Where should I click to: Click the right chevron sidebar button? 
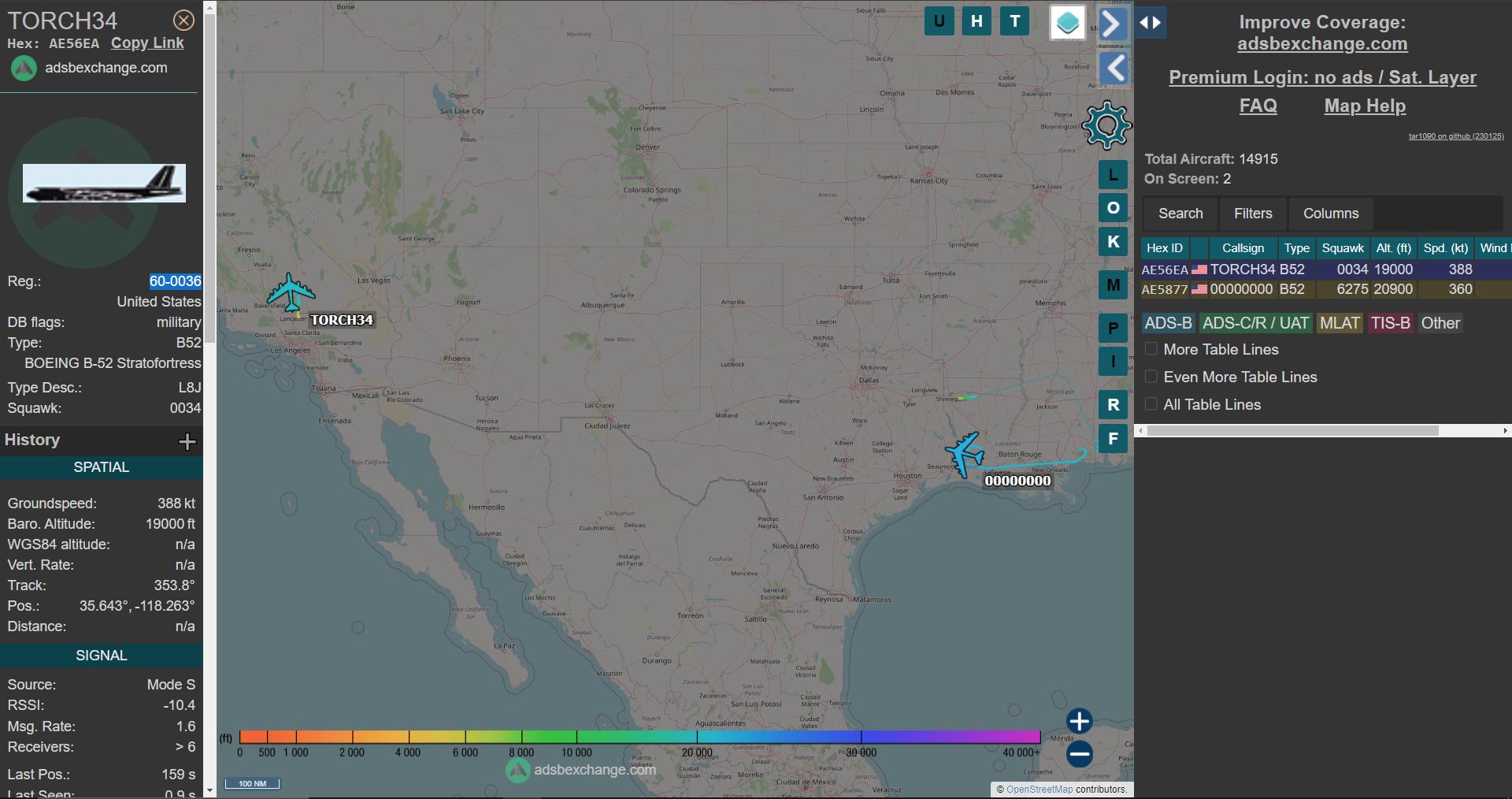1112,24
